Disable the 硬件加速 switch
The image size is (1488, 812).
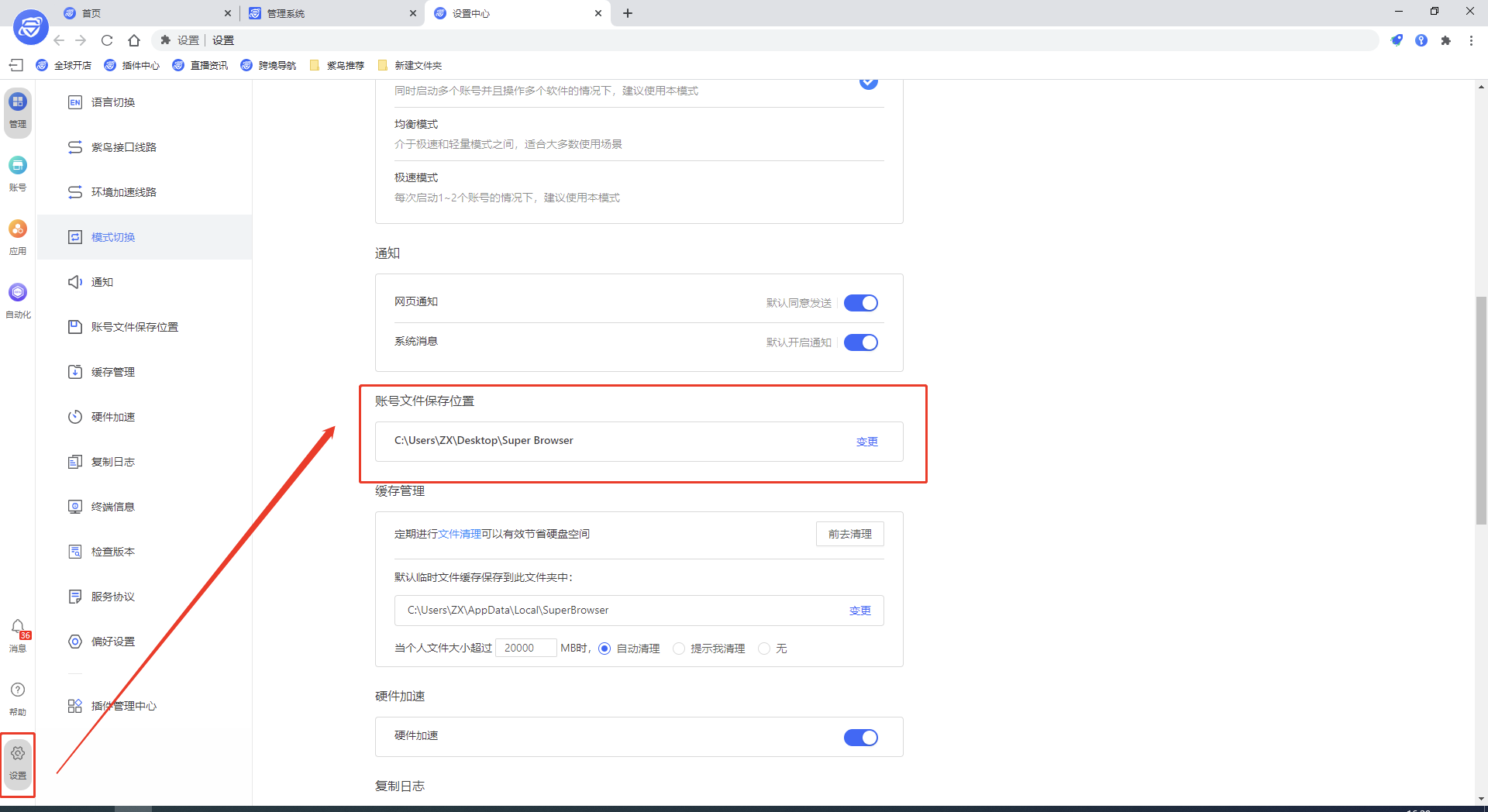[861, 737]
